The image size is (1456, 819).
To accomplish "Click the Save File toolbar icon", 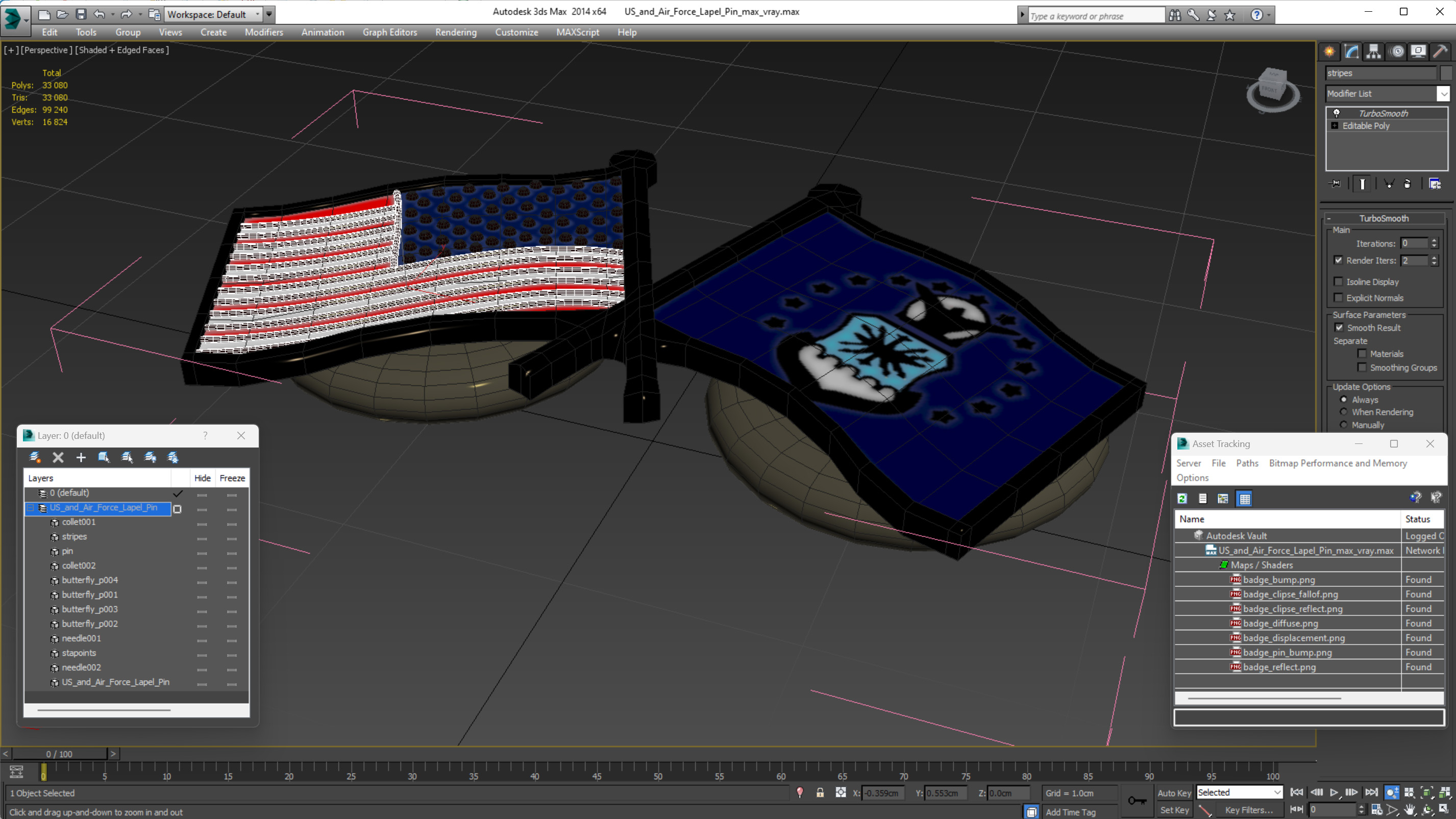I will tap(81, 14).
